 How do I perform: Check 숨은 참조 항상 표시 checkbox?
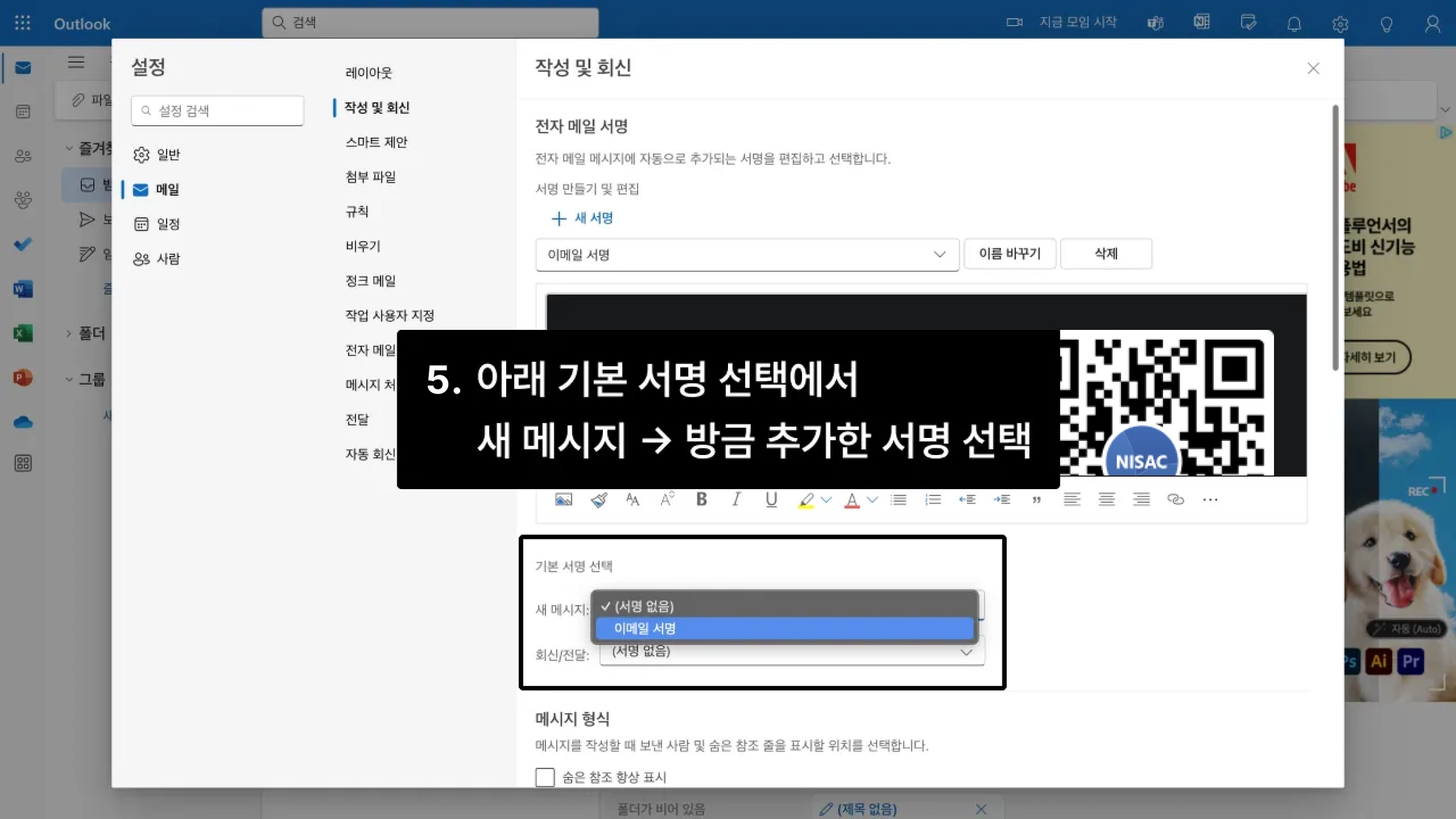point(545,776)
